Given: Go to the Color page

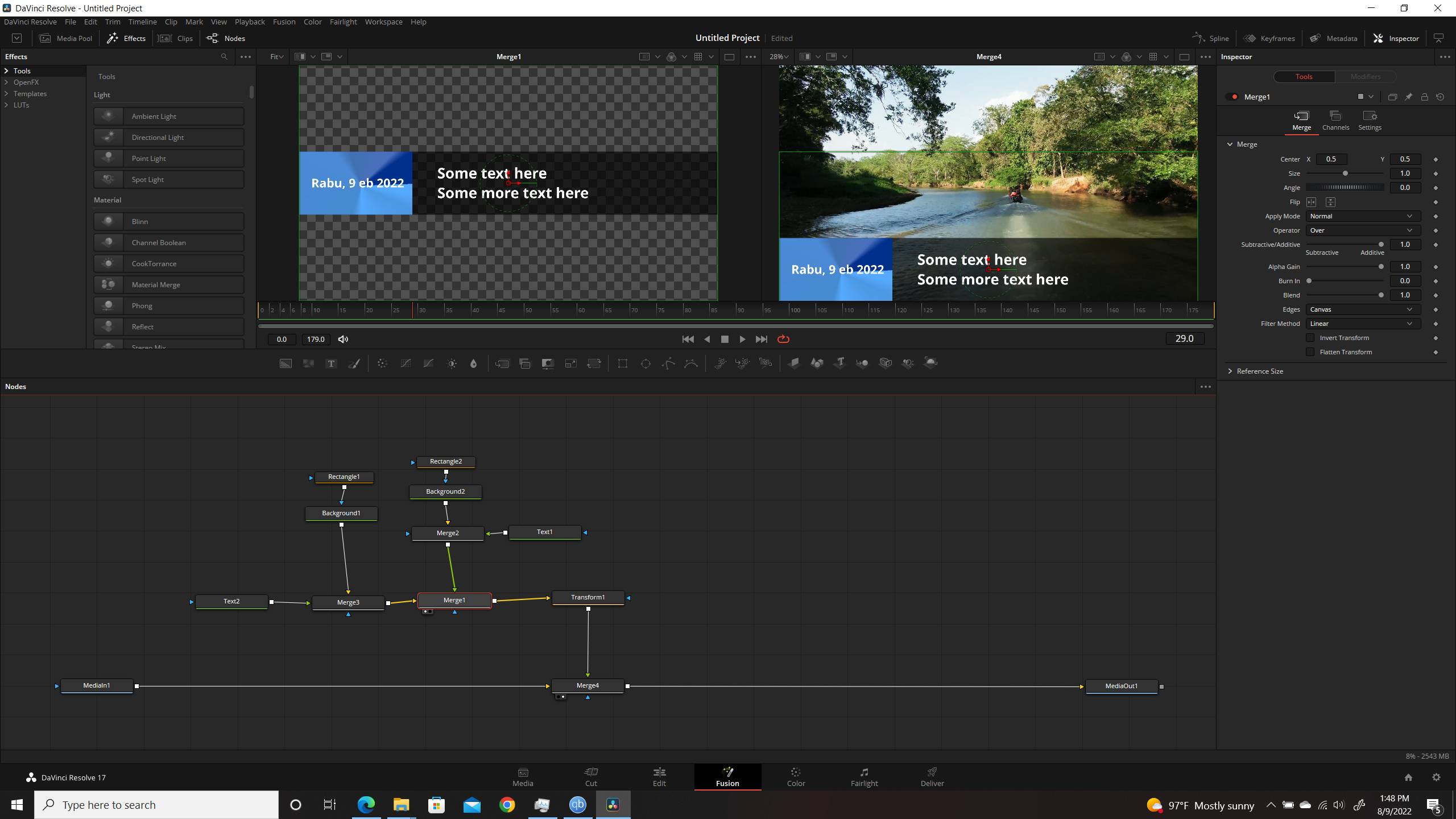Looking at the screenshot, I should [x=796, y=777].
